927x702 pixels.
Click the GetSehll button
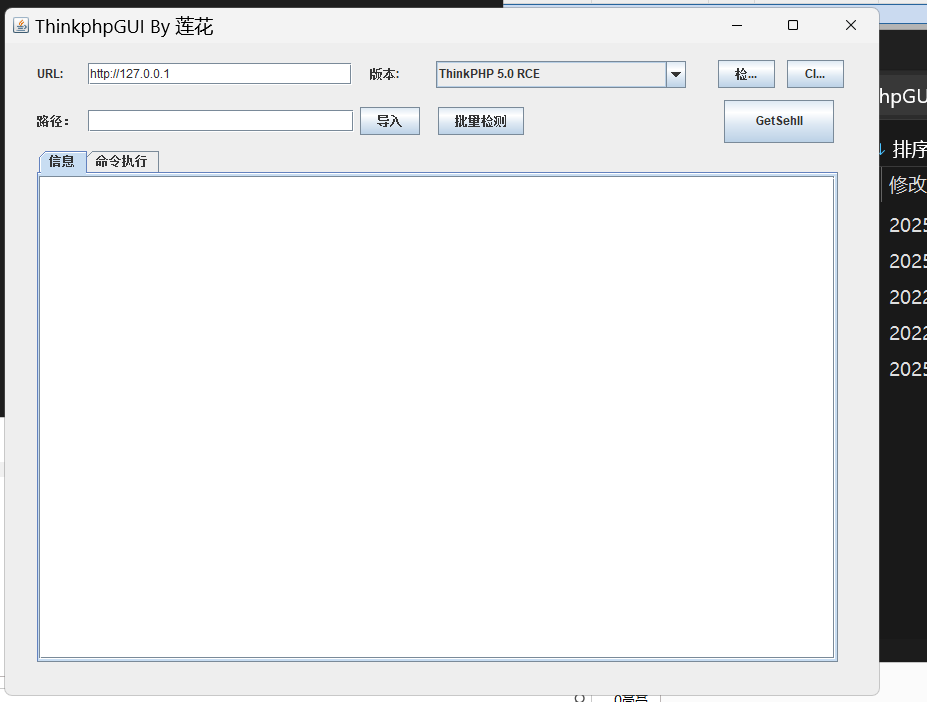pos(779,121)
